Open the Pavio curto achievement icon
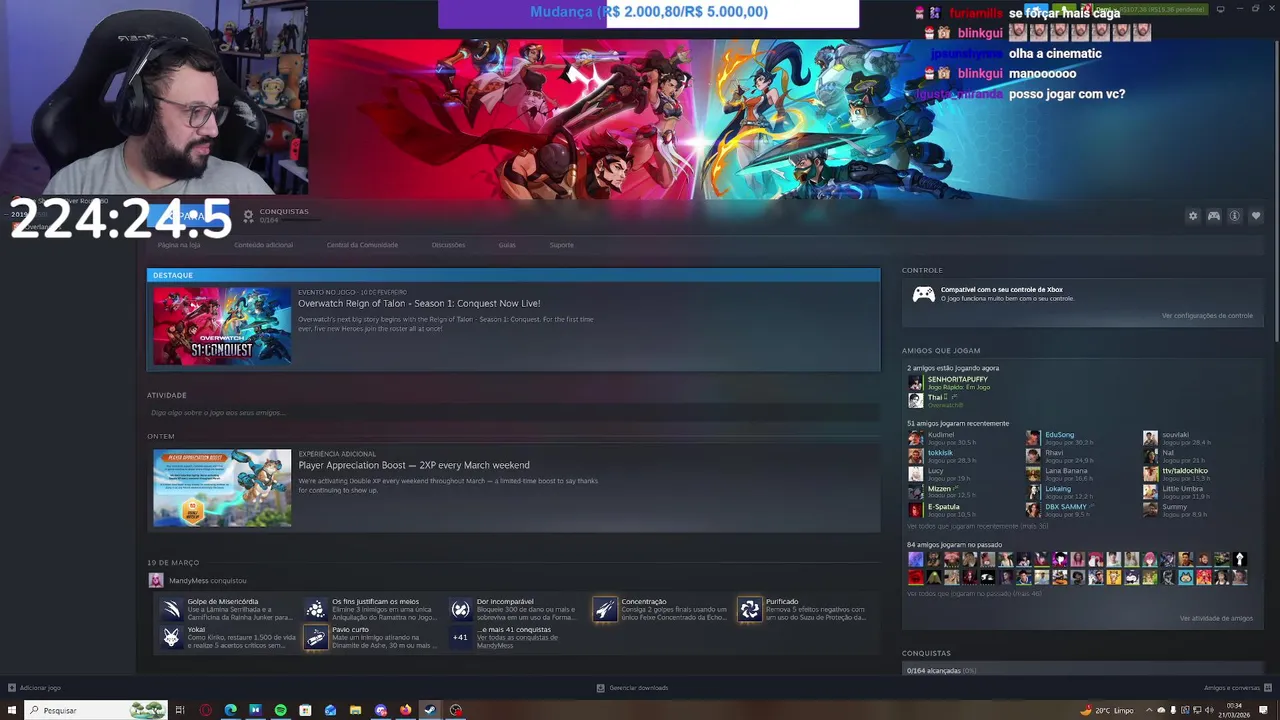 [x=316, y=637]
